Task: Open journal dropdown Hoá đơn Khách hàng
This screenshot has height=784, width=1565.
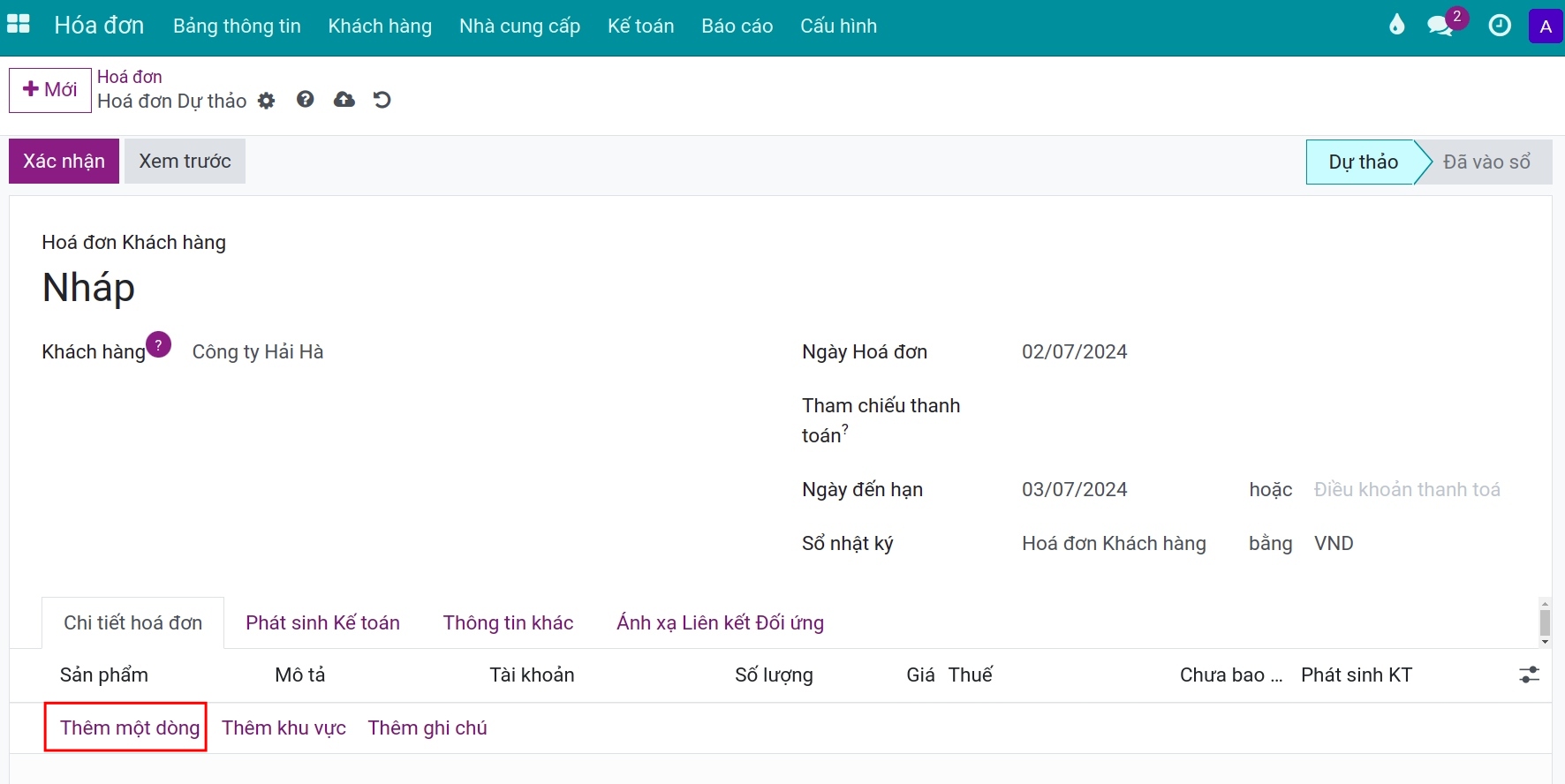Action: tap(1114, 544)
